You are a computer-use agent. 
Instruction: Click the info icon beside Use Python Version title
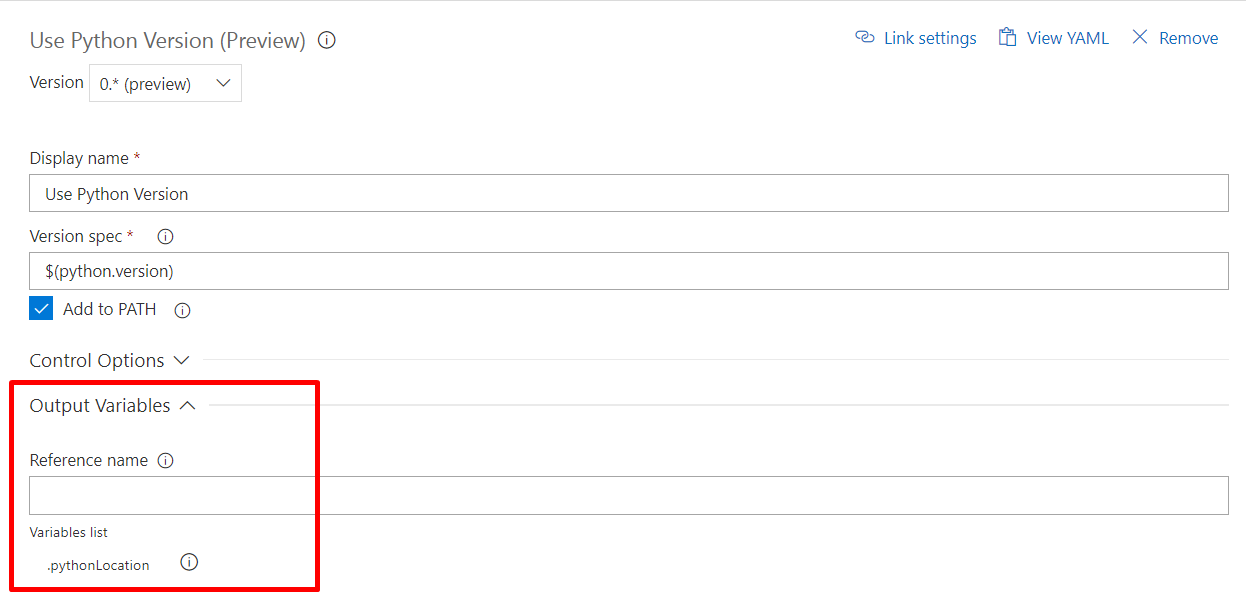coord(326,40)
